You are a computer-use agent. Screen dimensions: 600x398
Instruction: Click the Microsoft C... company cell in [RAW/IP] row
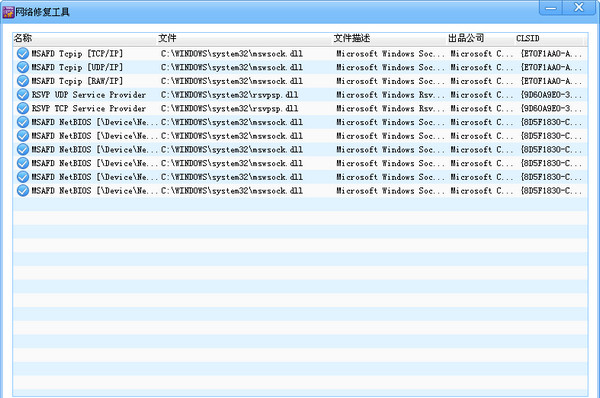click(481, 81)
